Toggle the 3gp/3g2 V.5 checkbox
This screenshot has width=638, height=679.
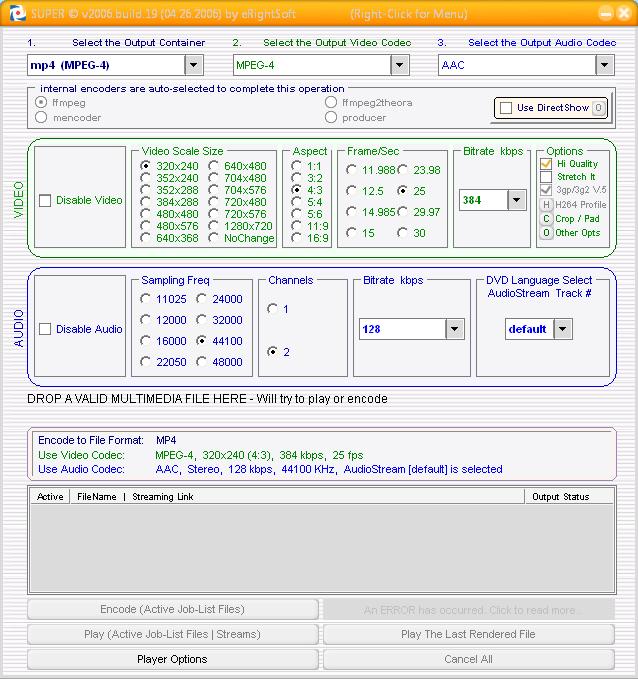click(546, 190)
